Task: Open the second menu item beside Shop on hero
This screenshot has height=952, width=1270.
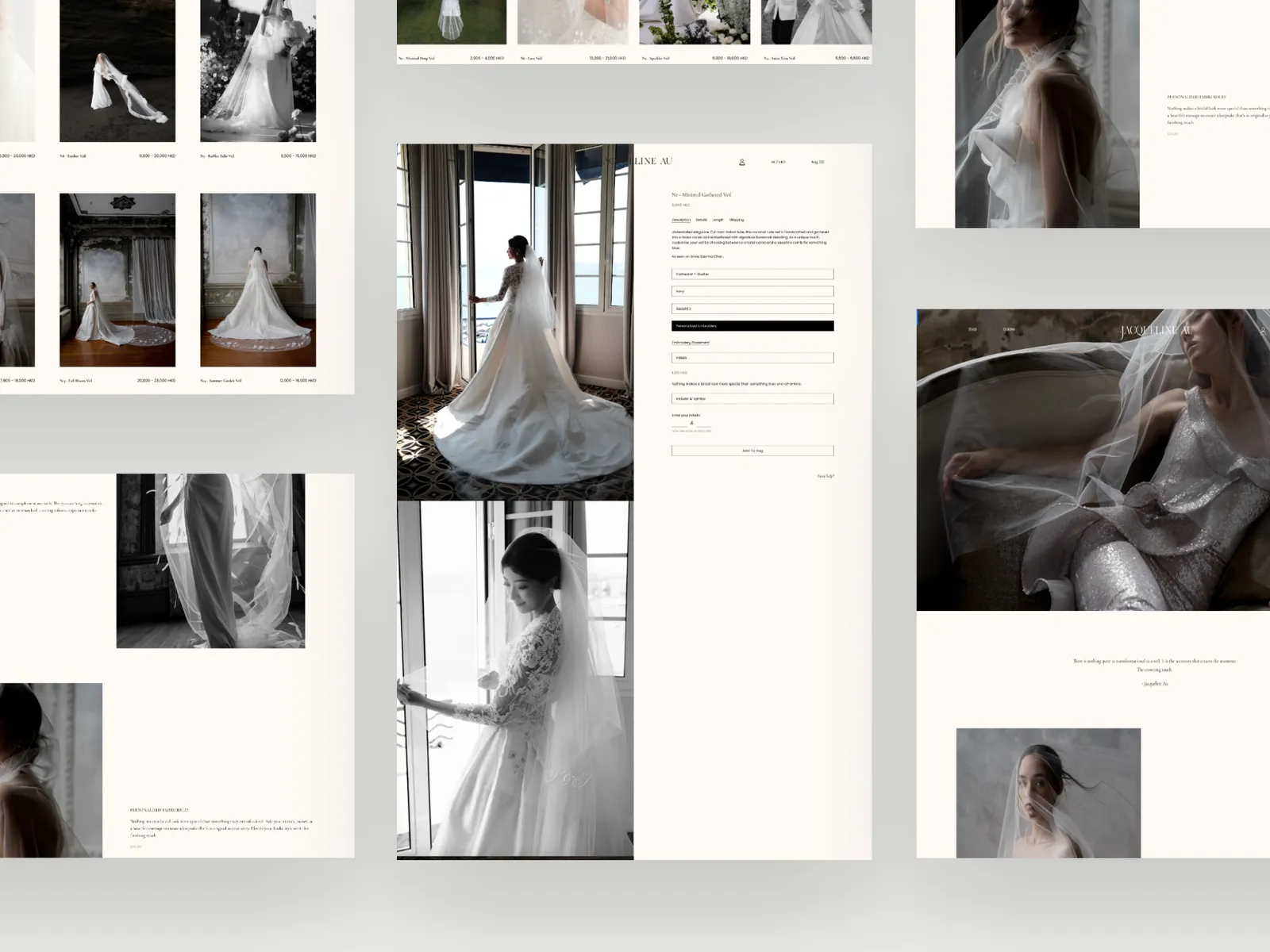Action: click(1009, 329)
